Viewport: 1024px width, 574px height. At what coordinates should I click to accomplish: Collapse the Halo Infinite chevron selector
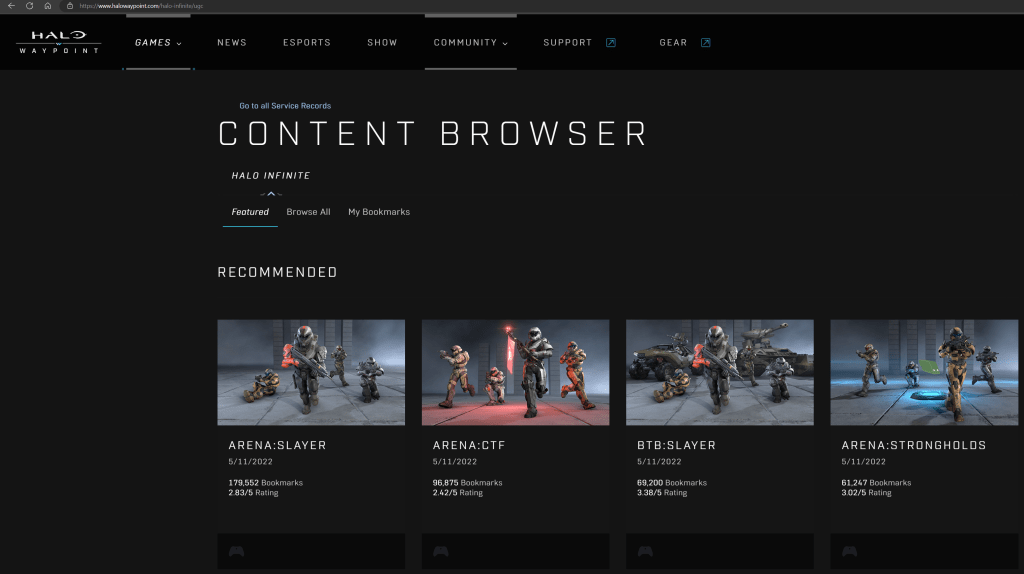271,193
